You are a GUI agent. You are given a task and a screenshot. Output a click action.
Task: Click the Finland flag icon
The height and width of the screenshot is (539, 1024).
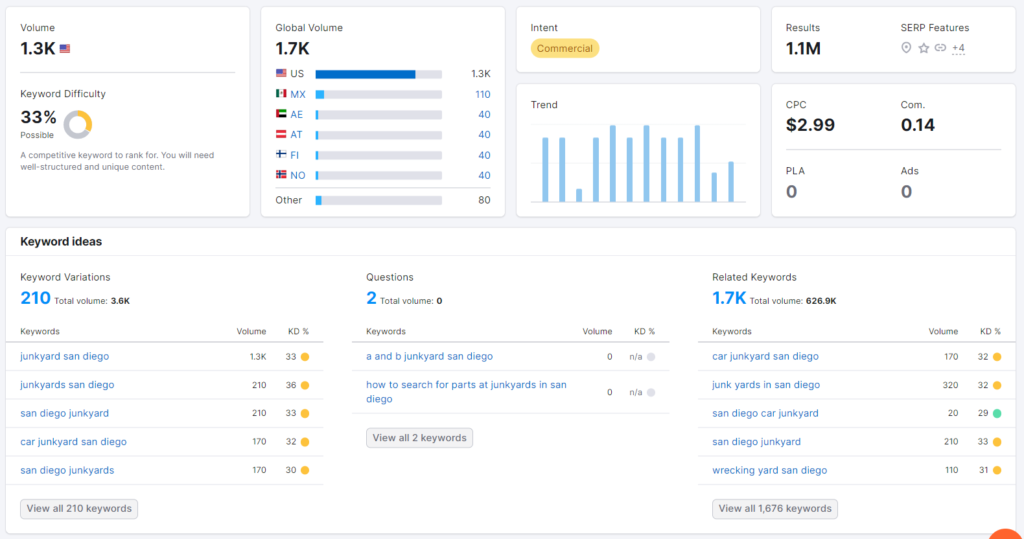coord(281,154)
